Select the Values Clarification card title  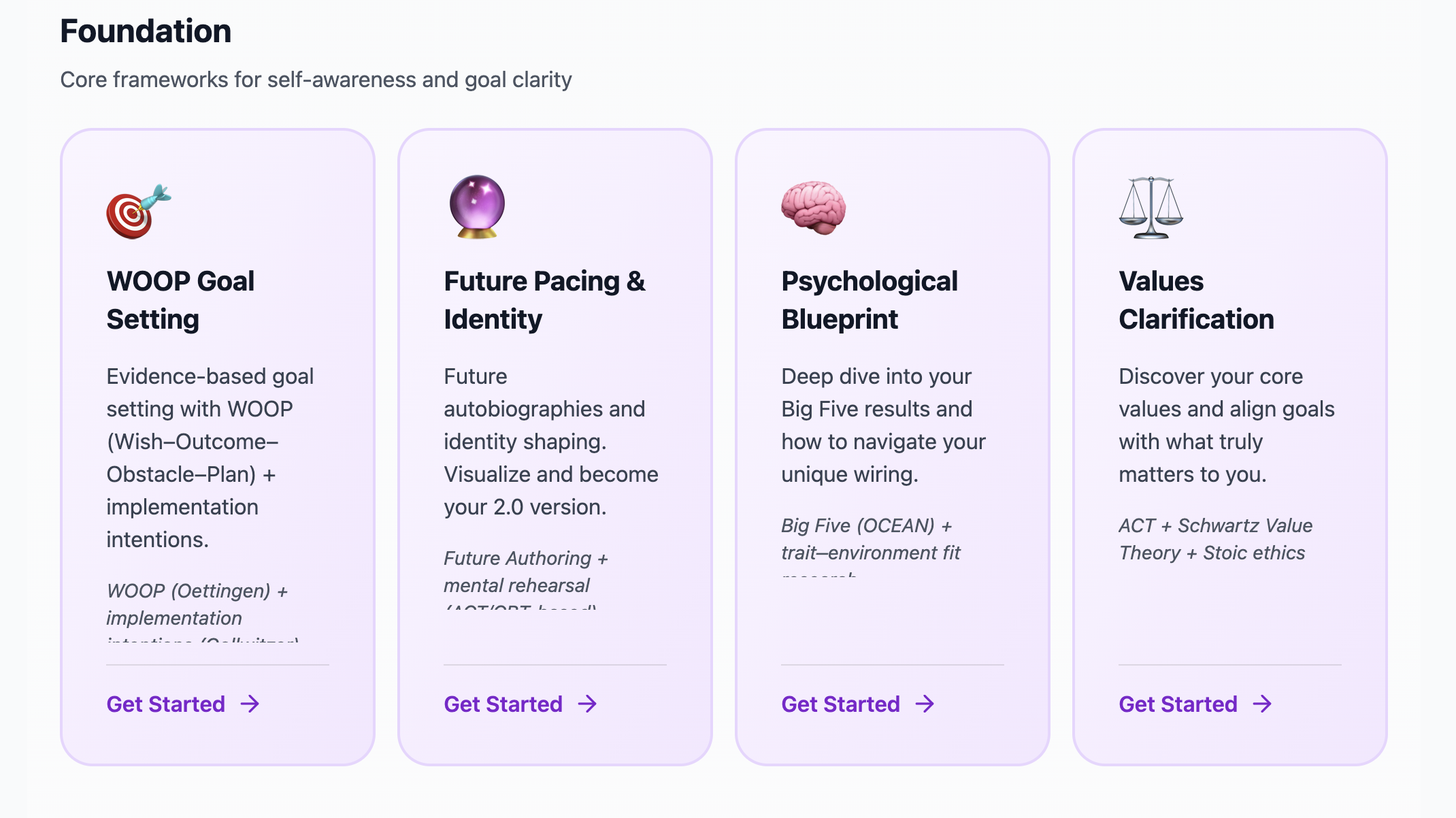pyautogui.click(x=1196, y=300)
